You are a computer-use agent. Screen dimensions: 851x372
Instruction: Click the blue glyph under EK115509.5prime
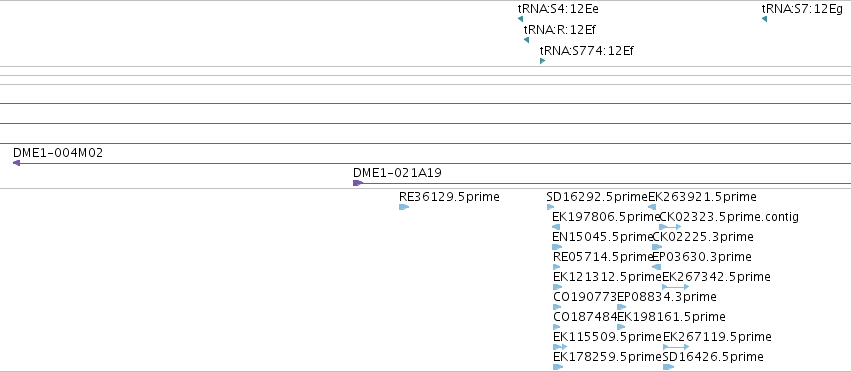coord(560,347)
